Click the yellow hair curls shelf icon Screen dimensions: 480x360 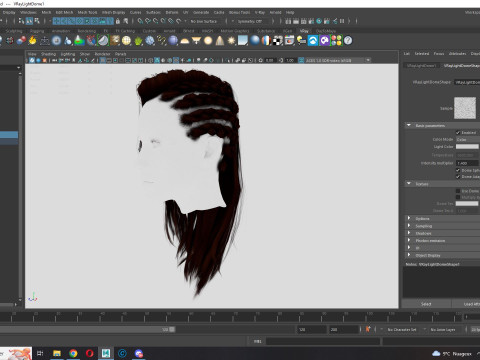[161, 41]
